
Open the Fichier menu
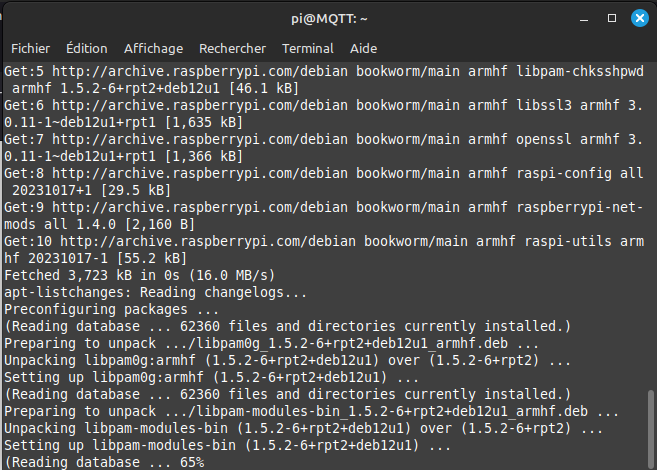click(x=30, y=48)
